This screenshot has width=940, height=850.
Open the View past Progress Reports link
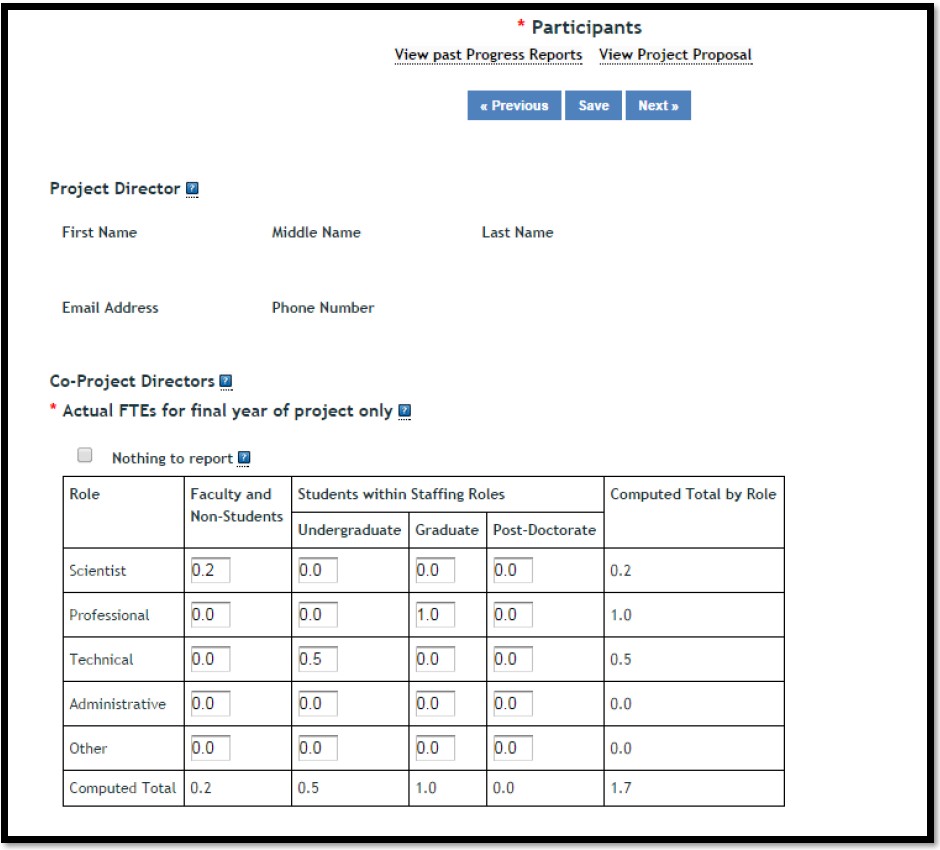point(489,54)
